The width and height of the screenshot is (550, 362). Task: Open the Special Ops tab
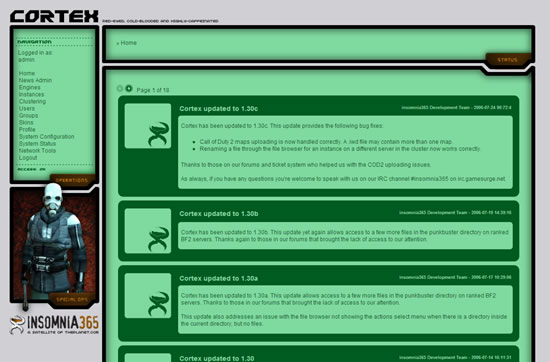[x=72, y=300]
